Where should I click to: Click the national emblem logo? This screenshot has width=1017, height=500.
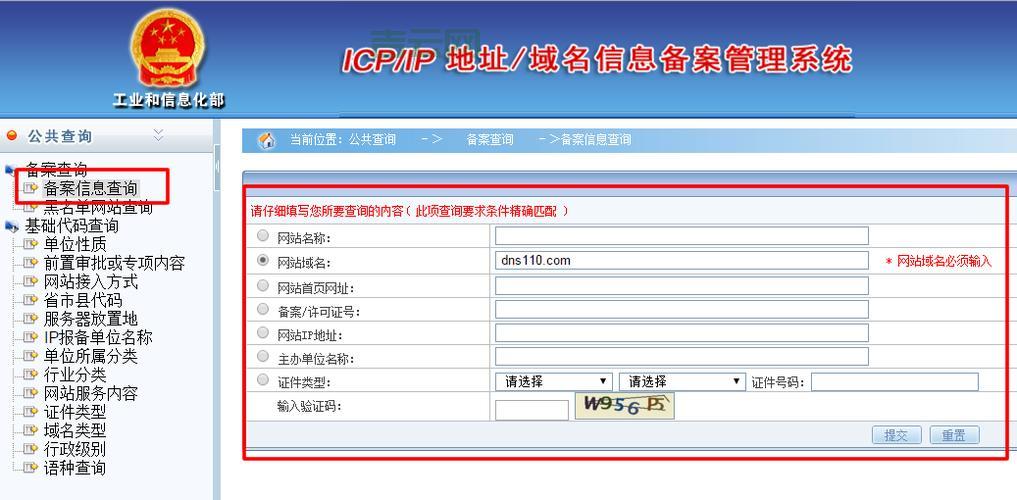click(x=167, y=48)
